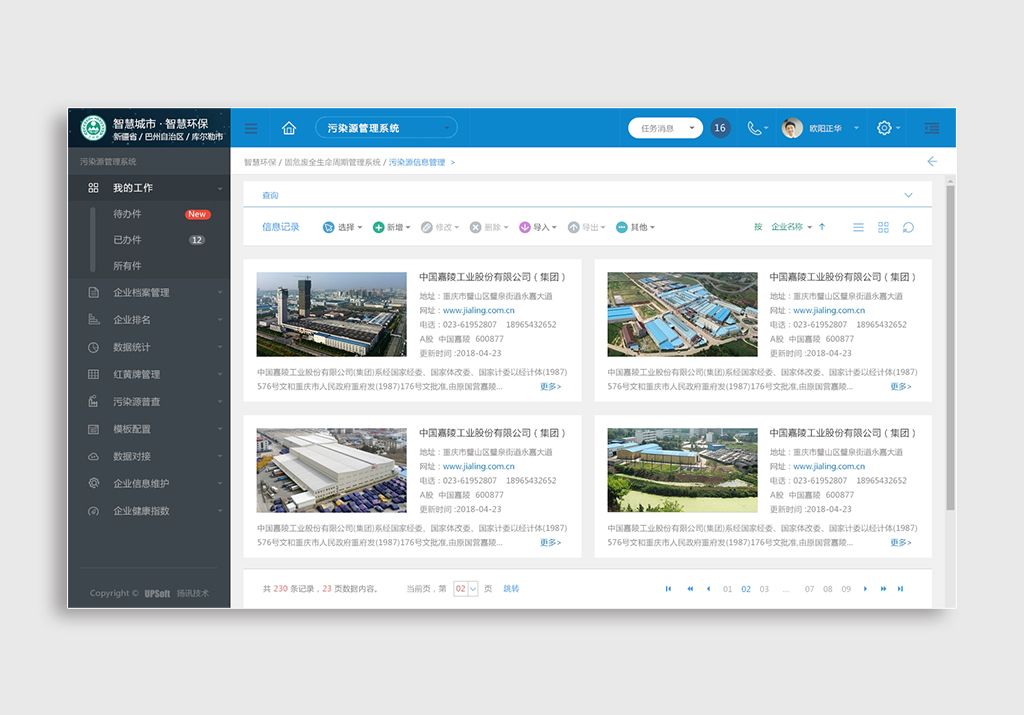The image size is (1024, 715).
Task: Open the current page number 02 dropdown
Action: point(465,588)
